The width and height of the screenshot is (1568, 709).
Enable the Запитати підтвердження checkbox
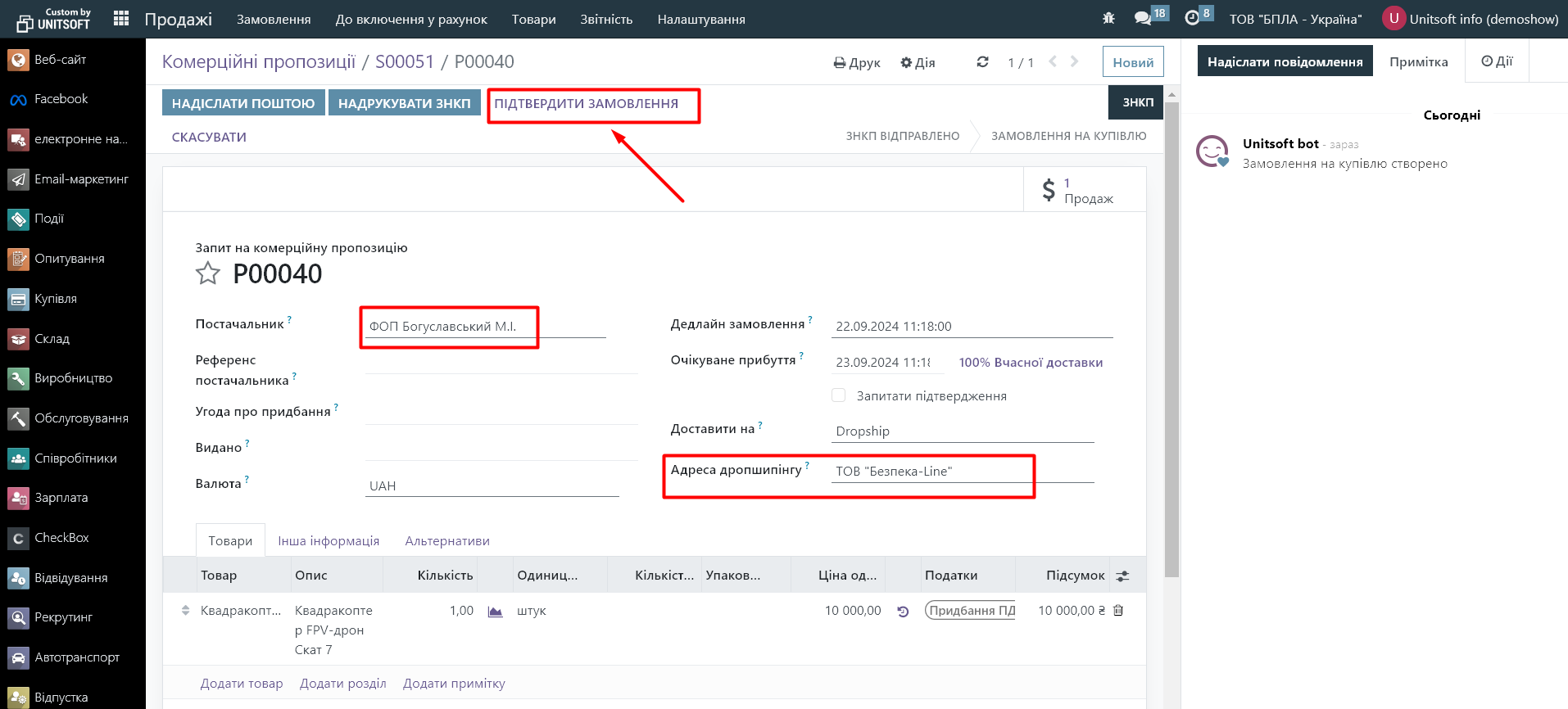[838, 395]
